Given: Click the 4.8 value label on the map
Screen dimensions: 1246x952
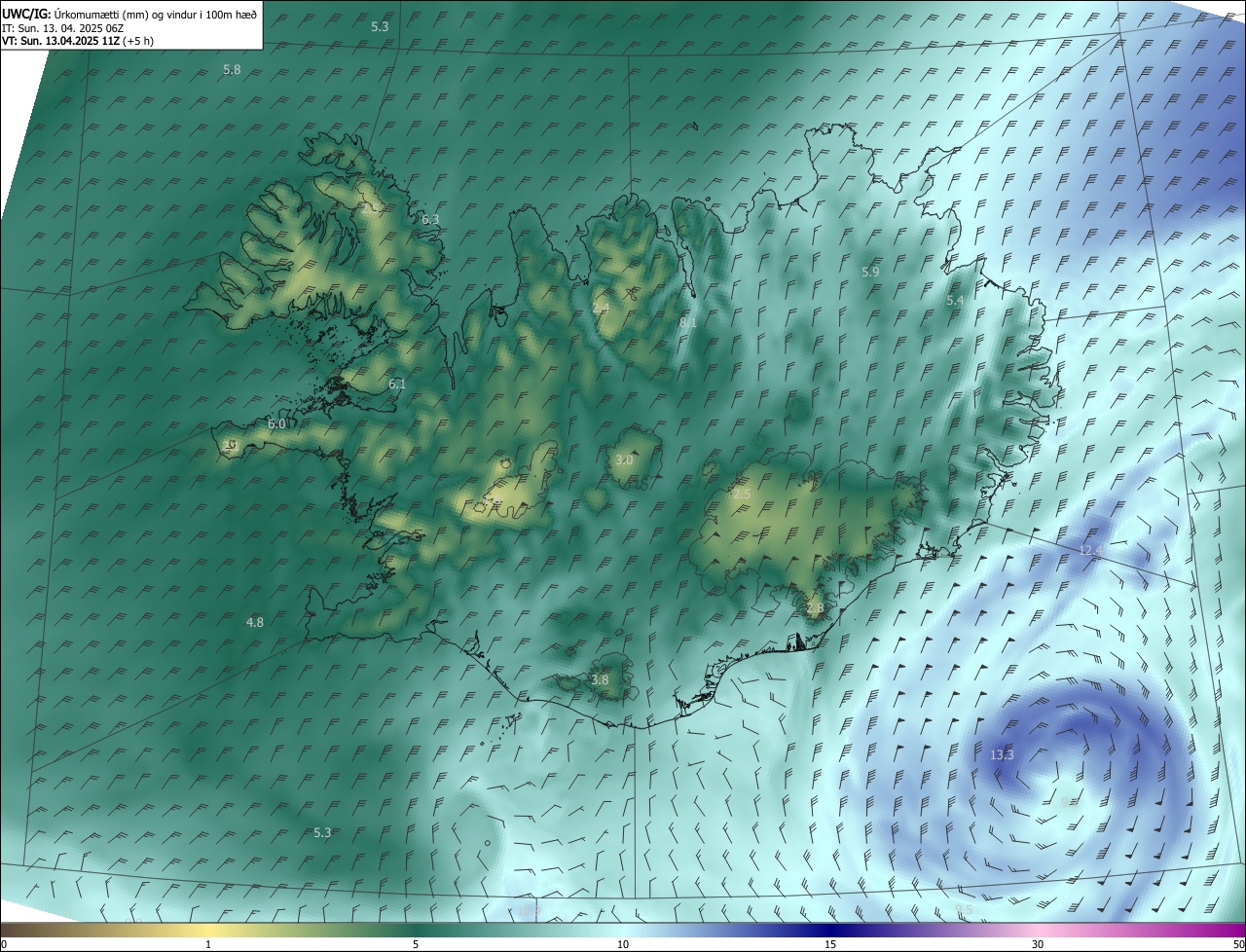Looking at the screenshot, I should pos(254,622).
